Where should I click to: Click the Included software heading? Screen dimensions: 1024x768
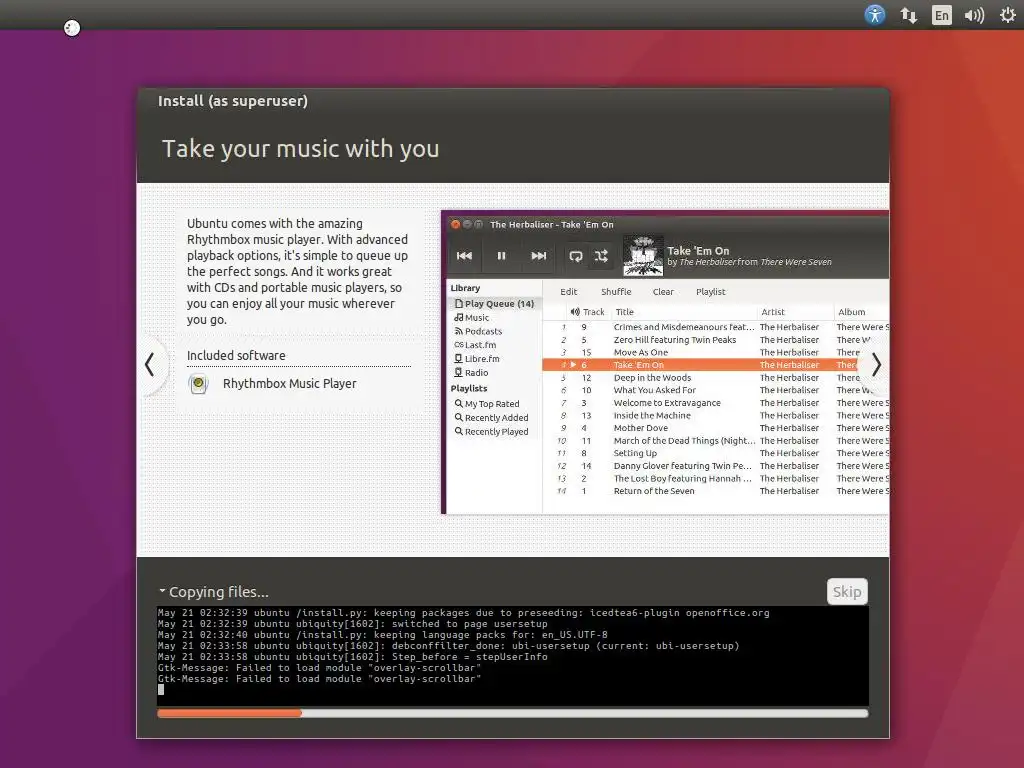point(236,355)
